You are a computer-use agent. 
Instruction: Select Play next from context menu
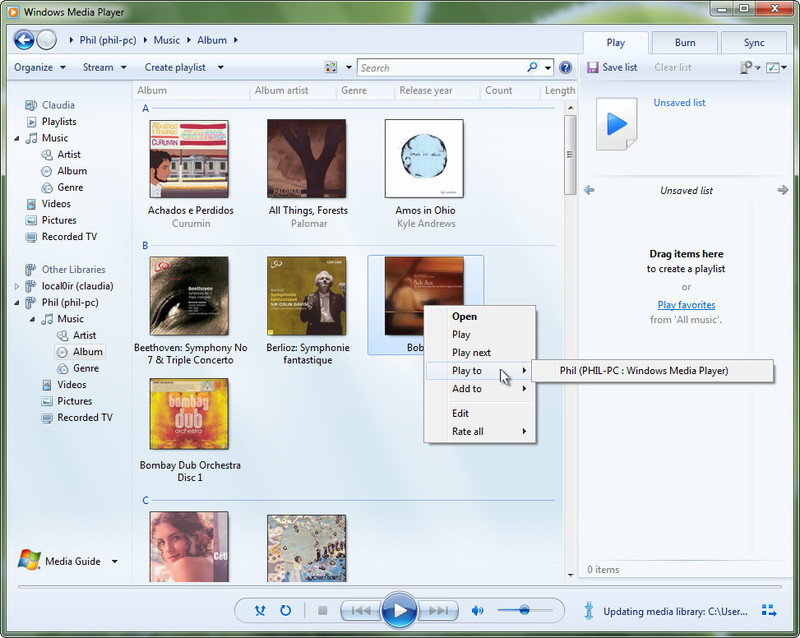click(471, 353)
